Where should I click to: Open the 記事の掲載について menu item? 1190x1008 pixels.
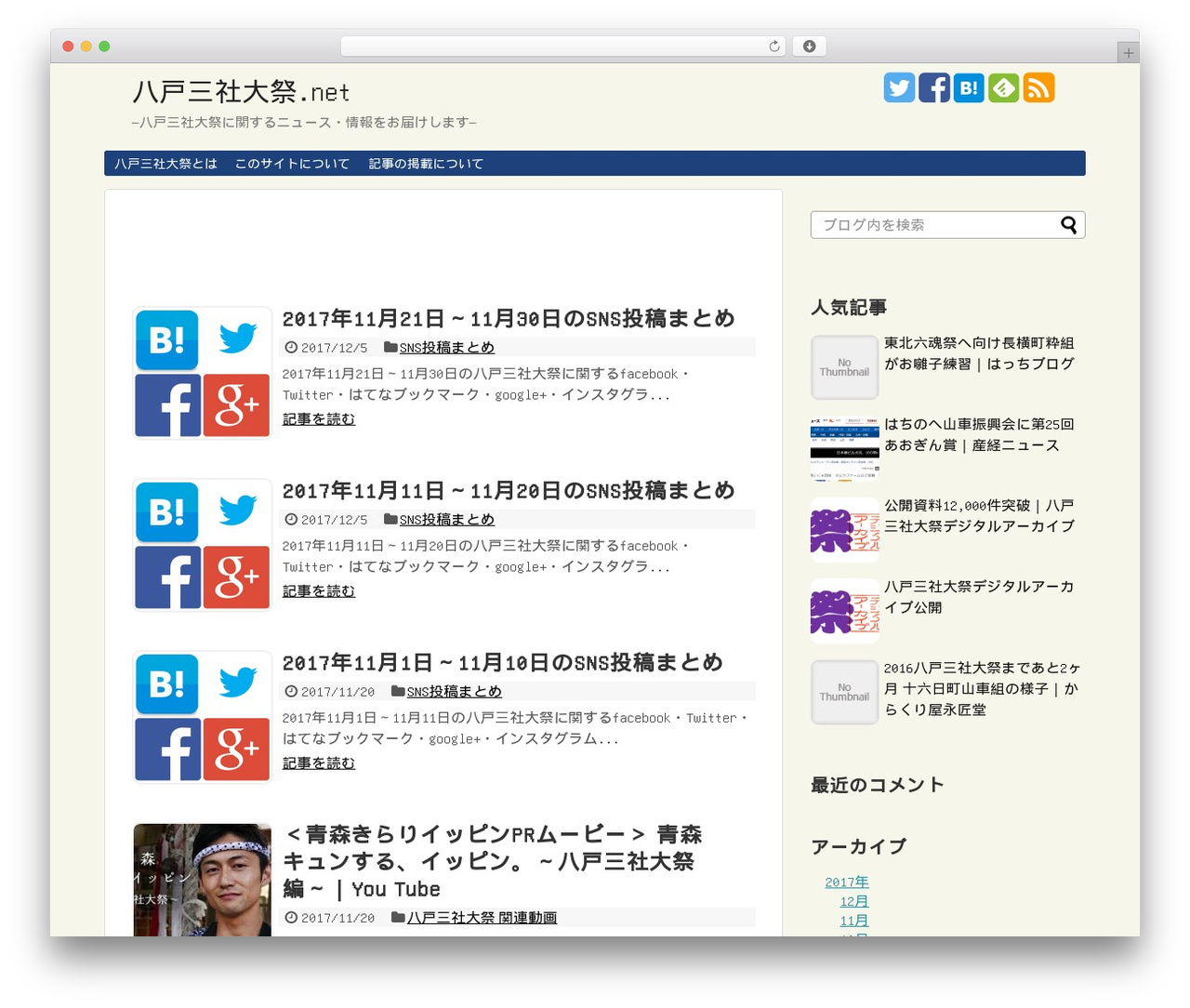426,164
